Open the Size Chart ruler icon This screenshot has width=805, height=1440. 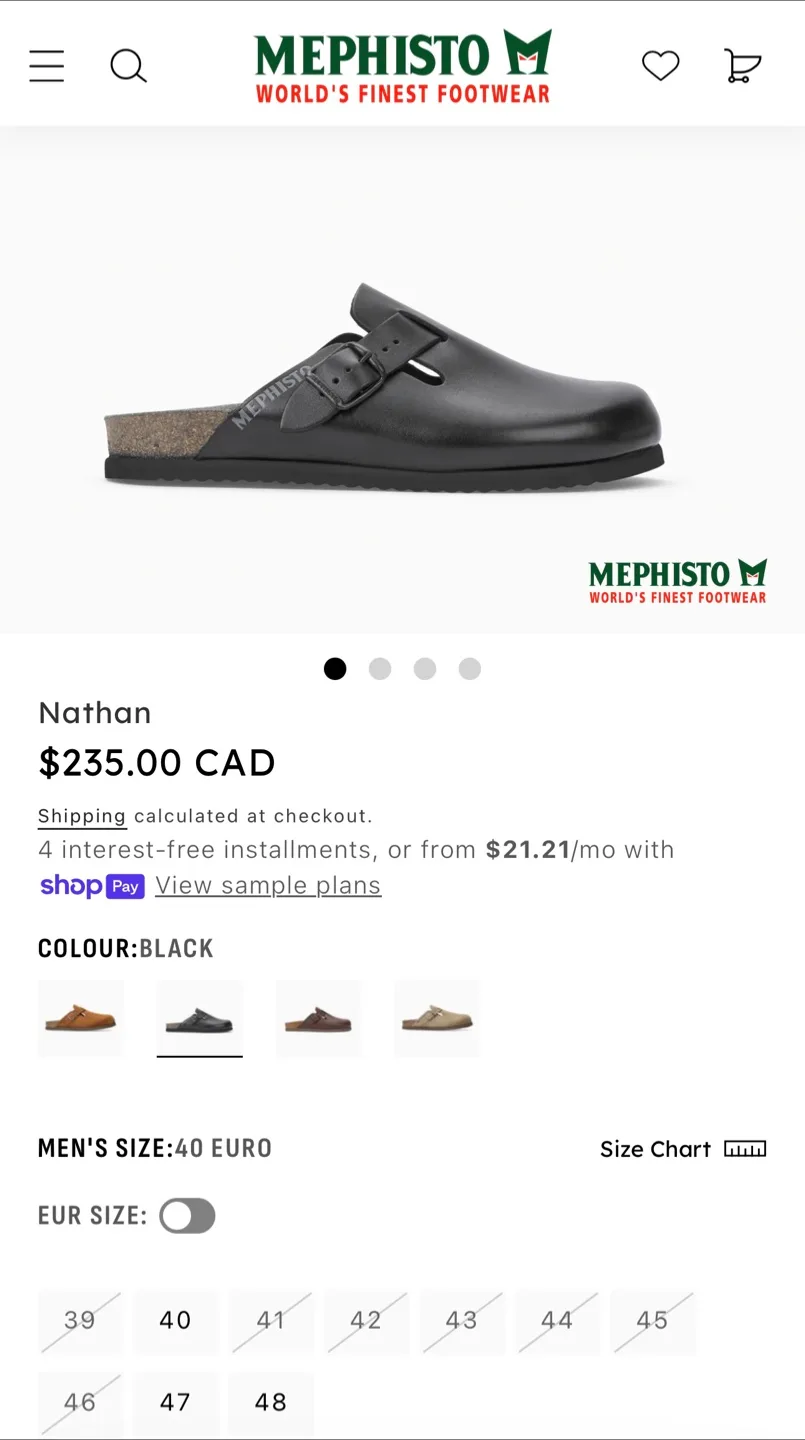pyautogui.click(x=744, y=1149)
